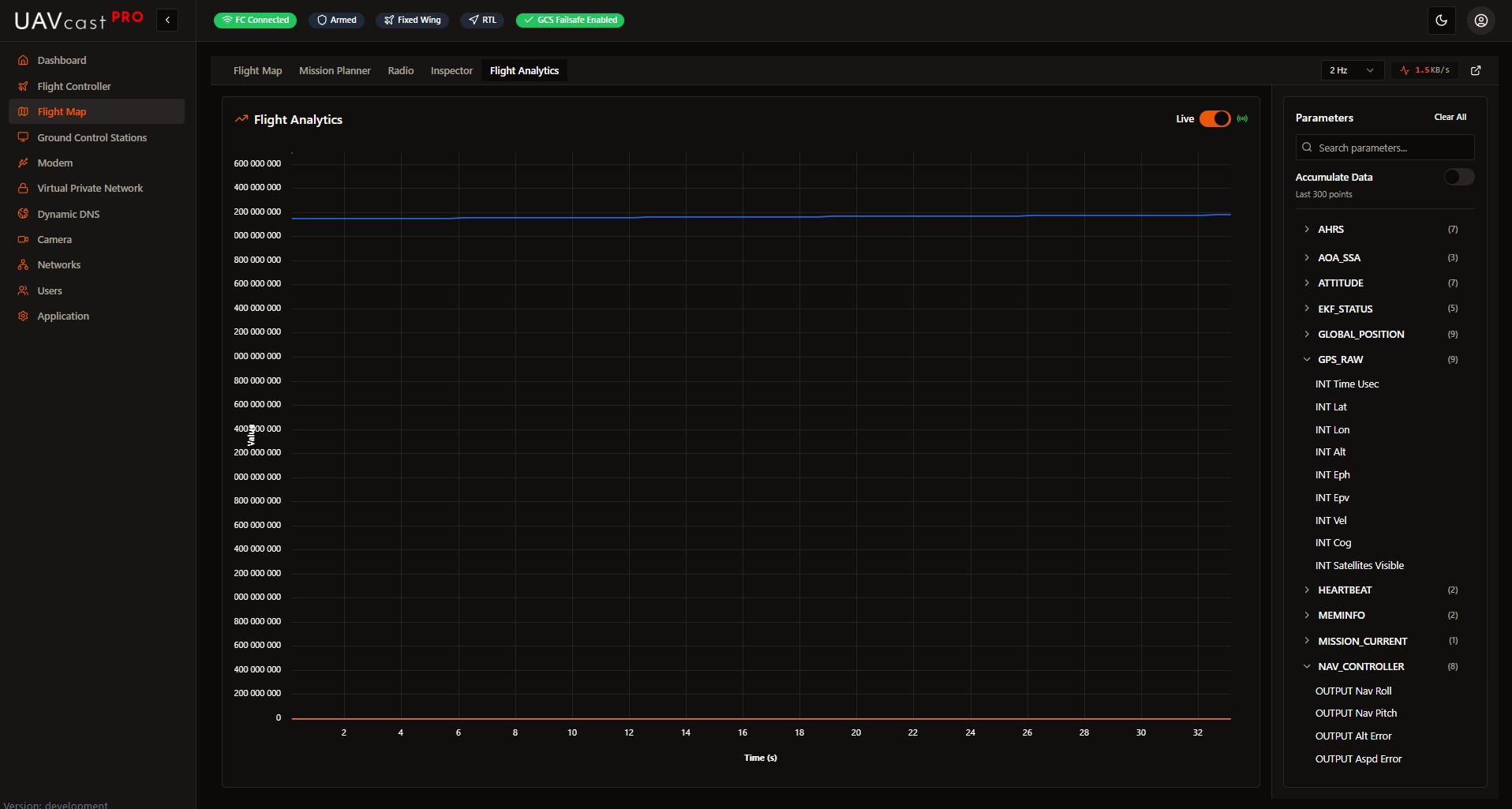Image resolution: width=1512 pixels, height=809 pixels.
Task: Open Virtual Private Network settings
Action: tap(89, 188)
